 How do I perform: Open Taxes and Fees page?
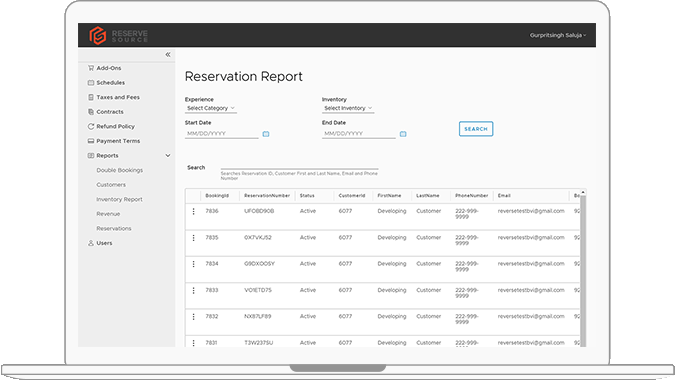[x=118, y=97]
